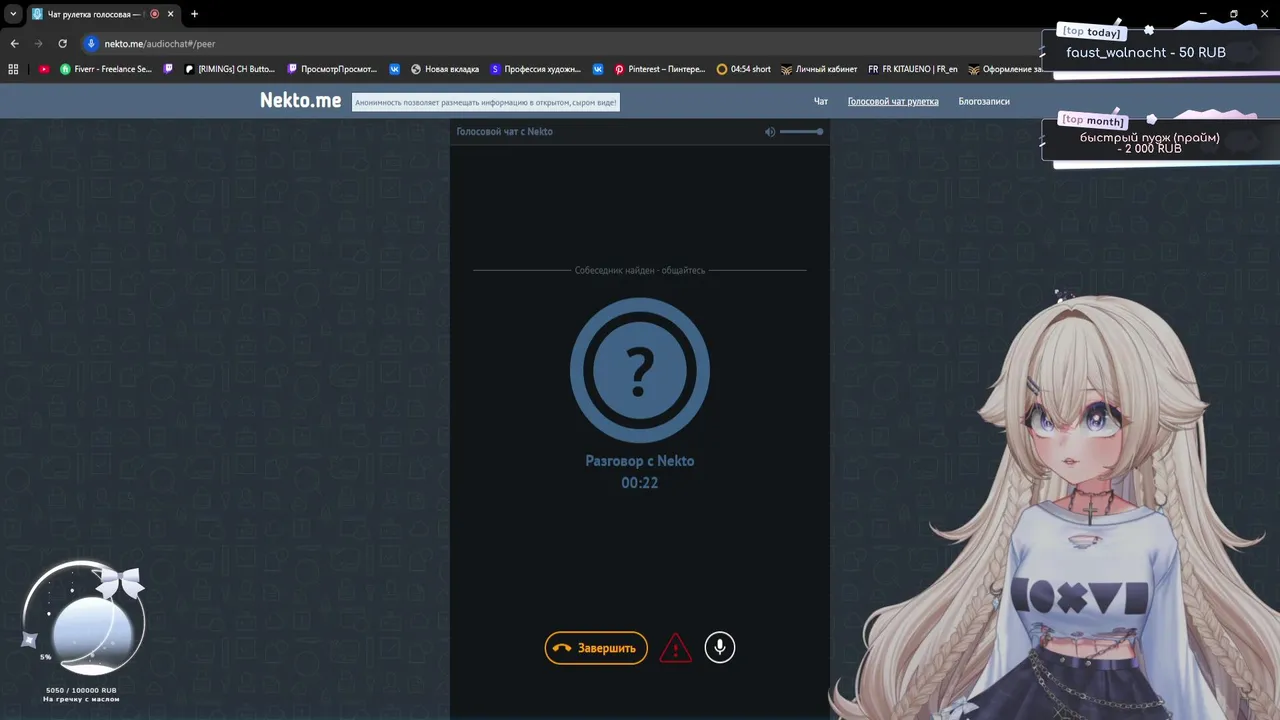1280x720 pixels.
Task: Toggle the round microphone mute button
Action: click(720, 647)
